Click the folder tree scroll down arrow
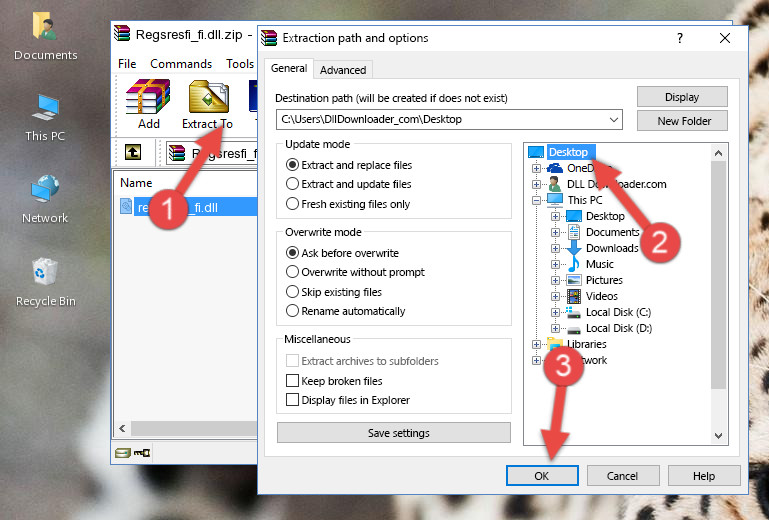Image resolution: width=769 pixels, height=520 pixels. (718, 436)
